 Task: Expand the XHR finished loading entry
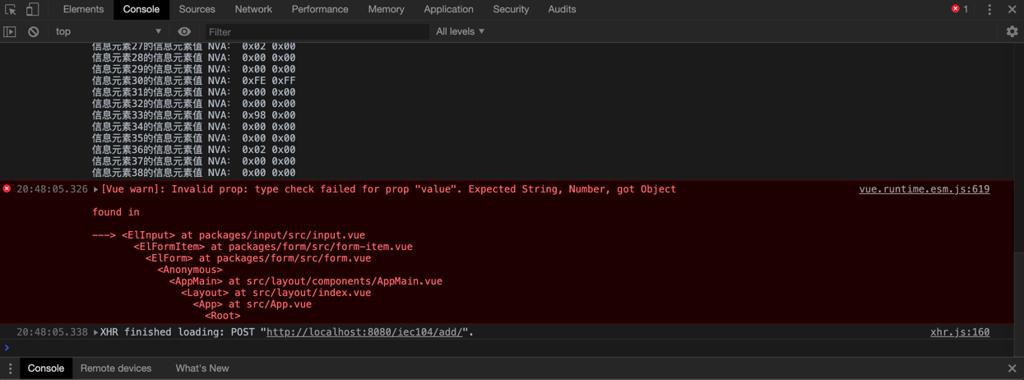pos(96,332)
